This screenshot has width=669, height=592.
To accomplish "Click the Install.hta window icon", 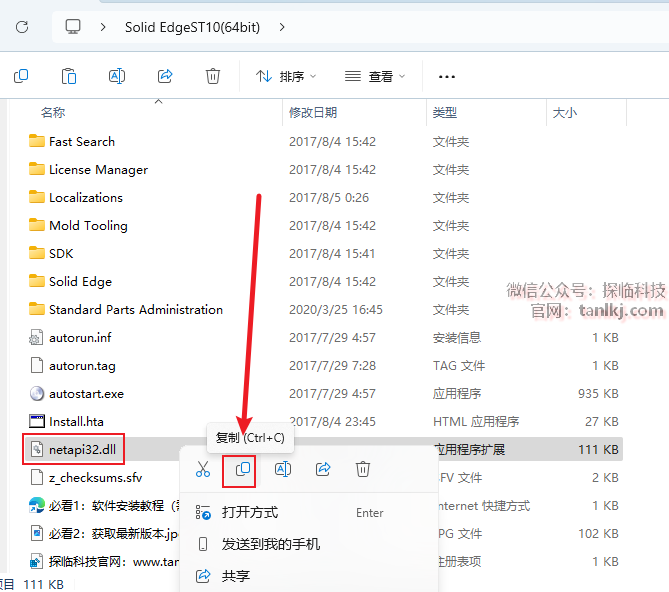I will coord(37,421).
